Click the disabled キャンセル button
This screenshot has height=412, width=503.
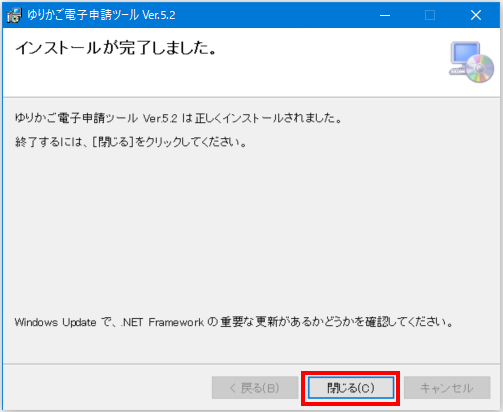coord(447,388)
